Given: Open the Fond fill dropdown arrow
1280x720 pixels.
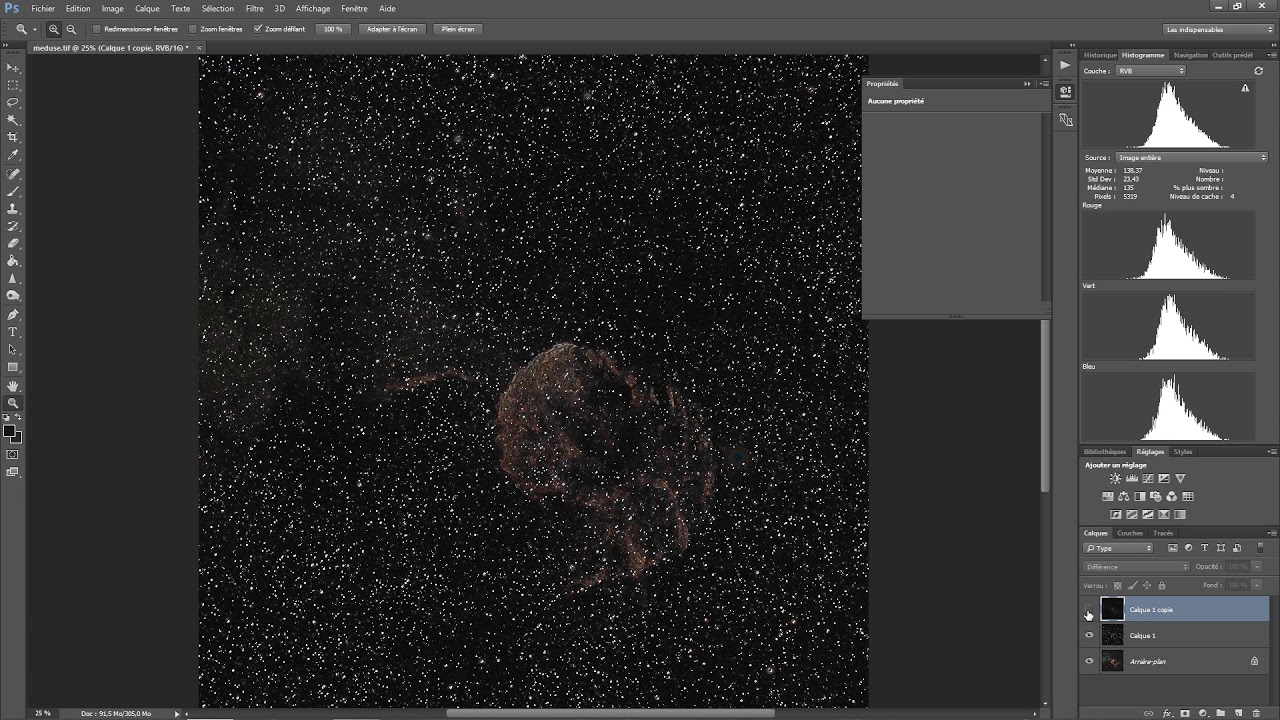Looking at the screenshot, I should coord(1257,585).
